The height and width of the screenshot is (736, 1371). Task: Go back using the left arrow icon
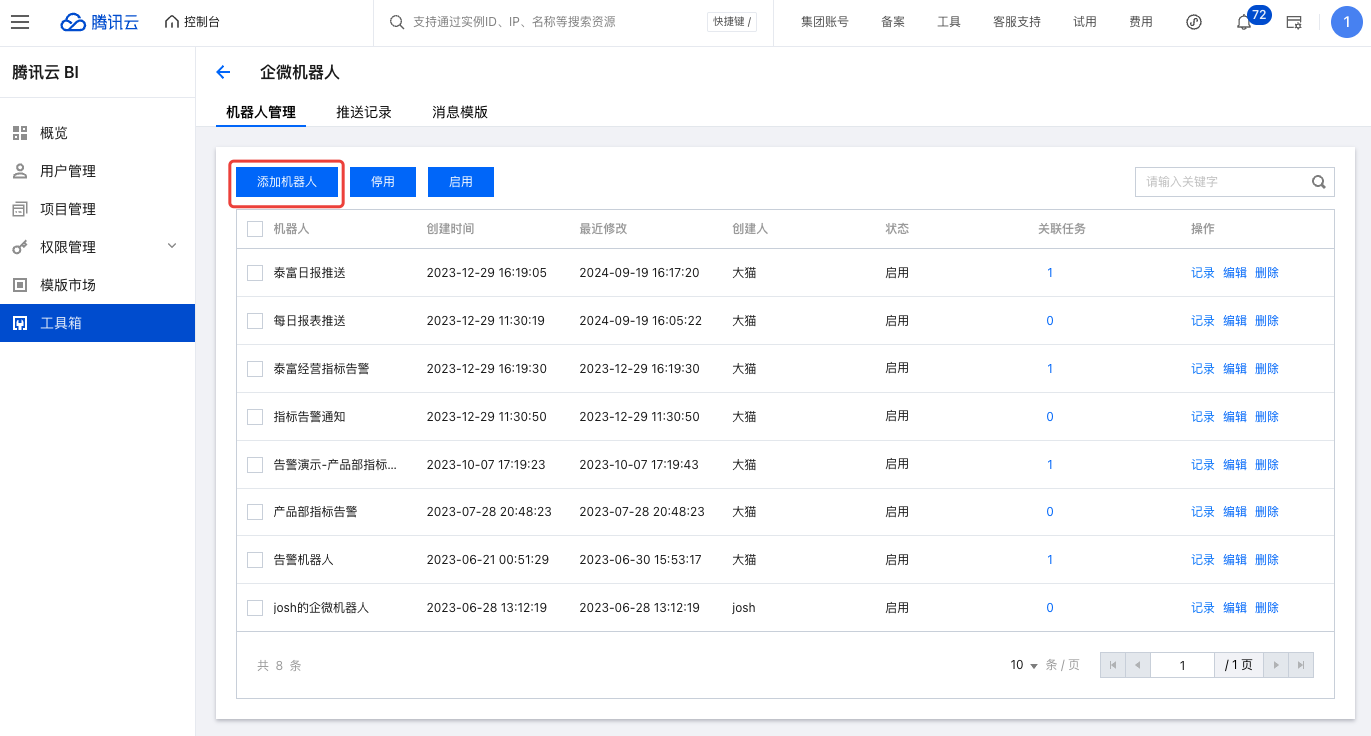223,72
